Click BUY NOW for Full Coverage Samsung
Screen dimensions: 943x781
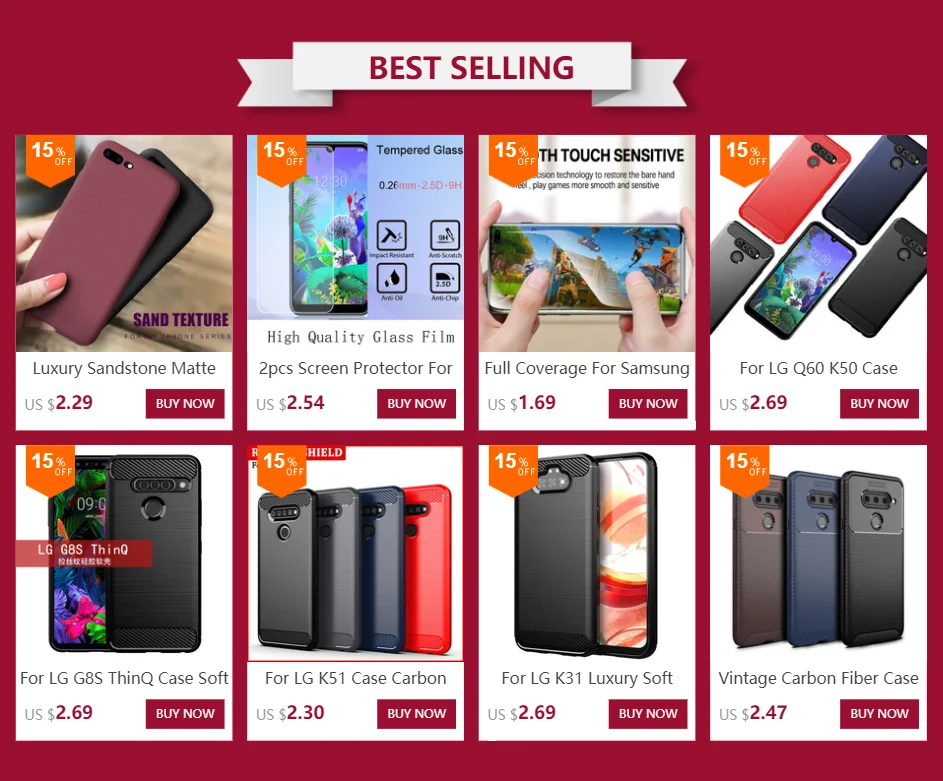click(648, 403)
